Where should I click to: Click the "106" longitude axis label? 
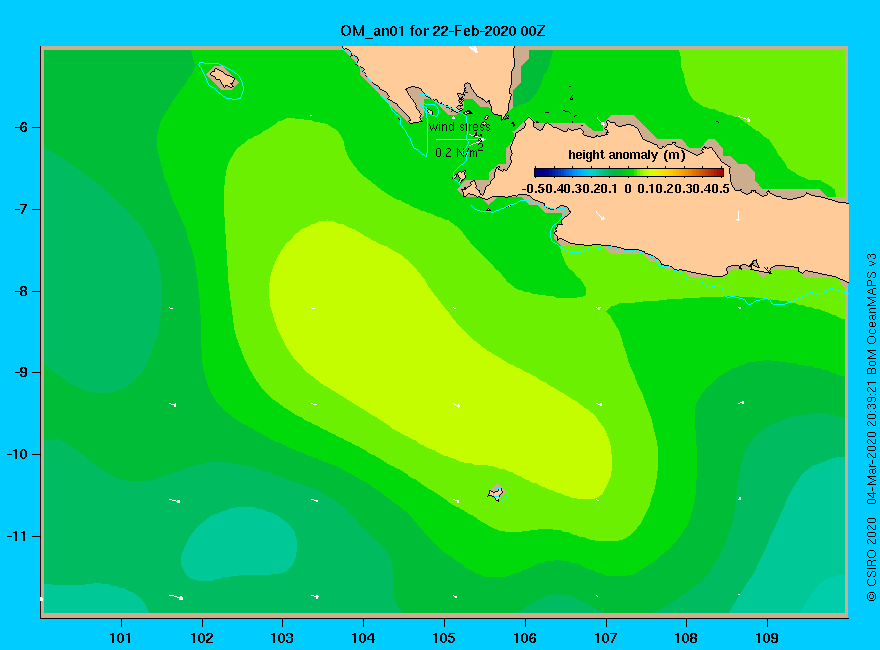coord(525,638)
